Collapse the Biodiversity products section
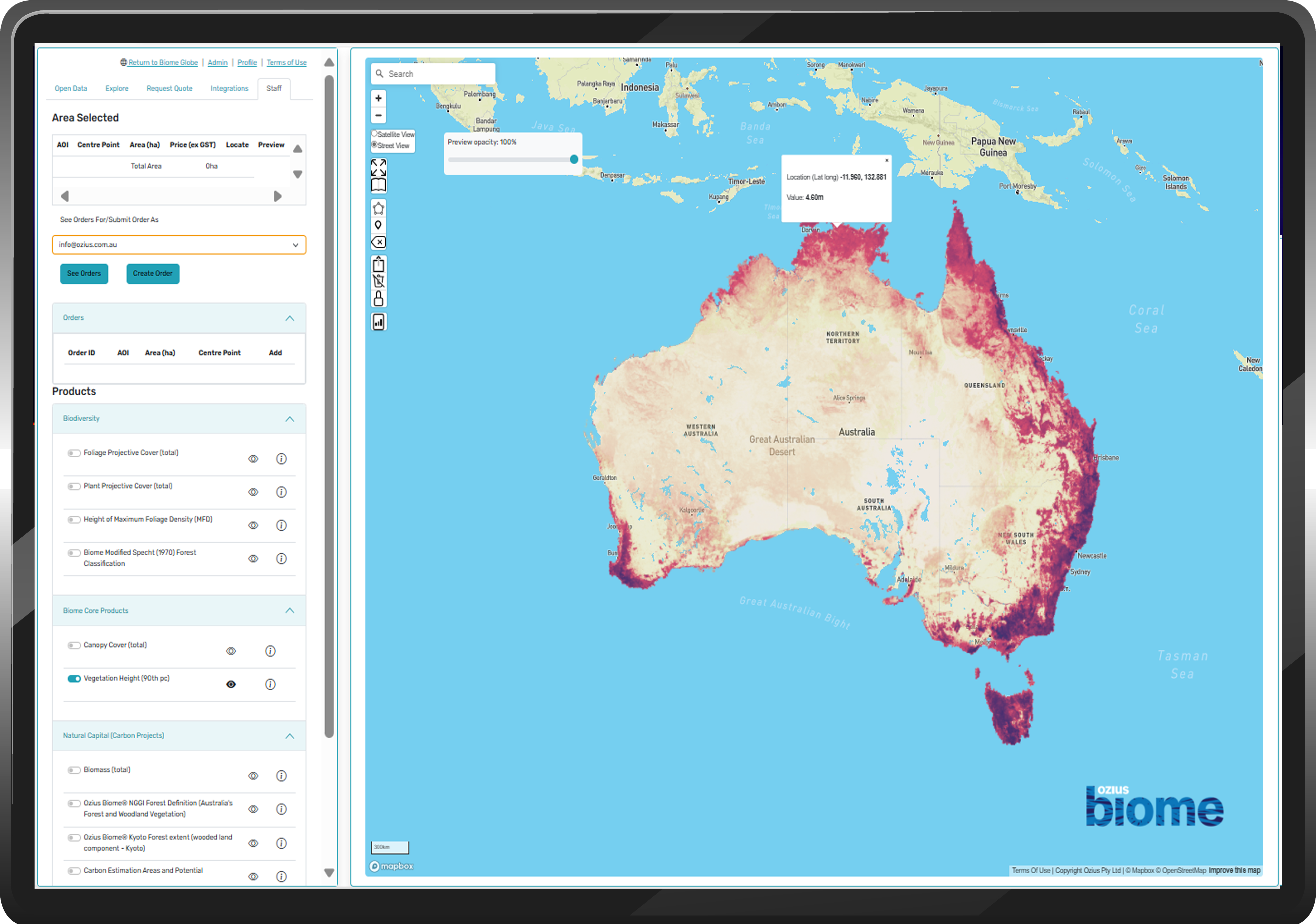The width and height of the screenshot is (1316, 924). (289, 419)
